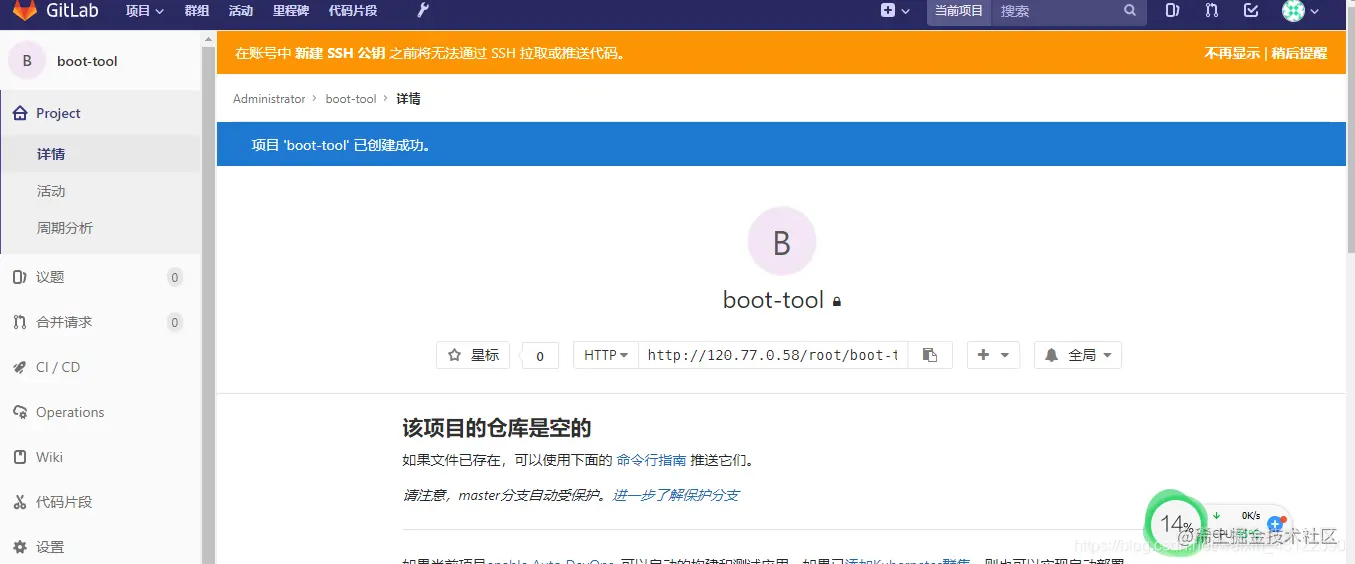Screen dimensions: 1355x564
Task: Go to 活动 in navbar
Action: click(x=241, y=11)
